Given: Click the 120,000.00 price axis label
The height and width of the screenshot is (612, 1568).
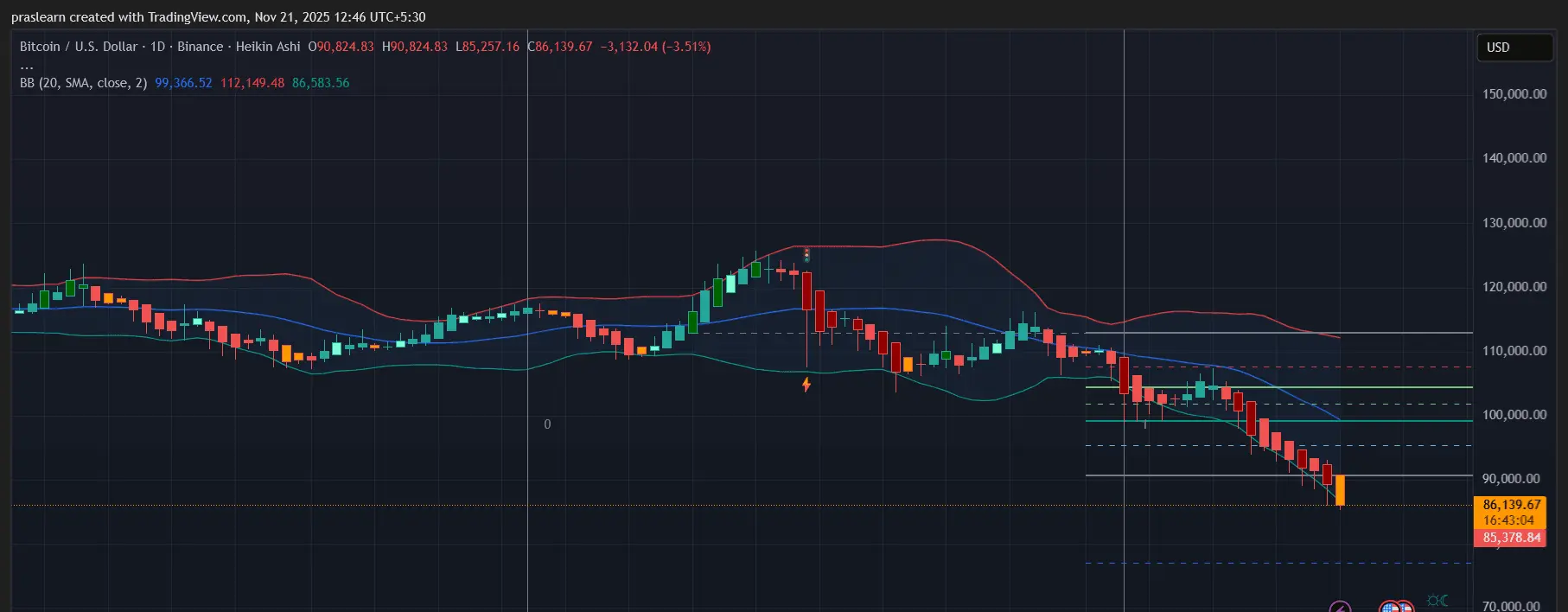Looking at the screenshot, I should coord(1514,287).
